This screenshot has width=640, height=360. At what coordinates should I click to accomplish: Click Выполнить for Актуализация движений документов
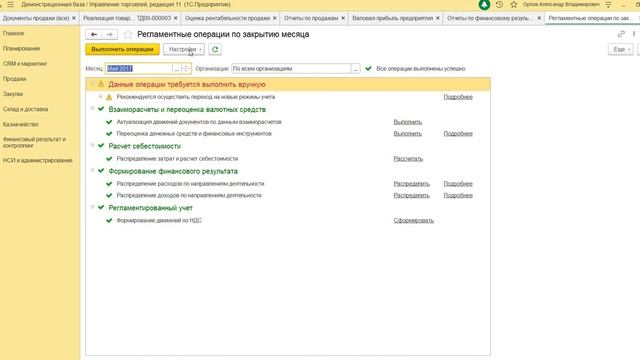click(407, 122)
